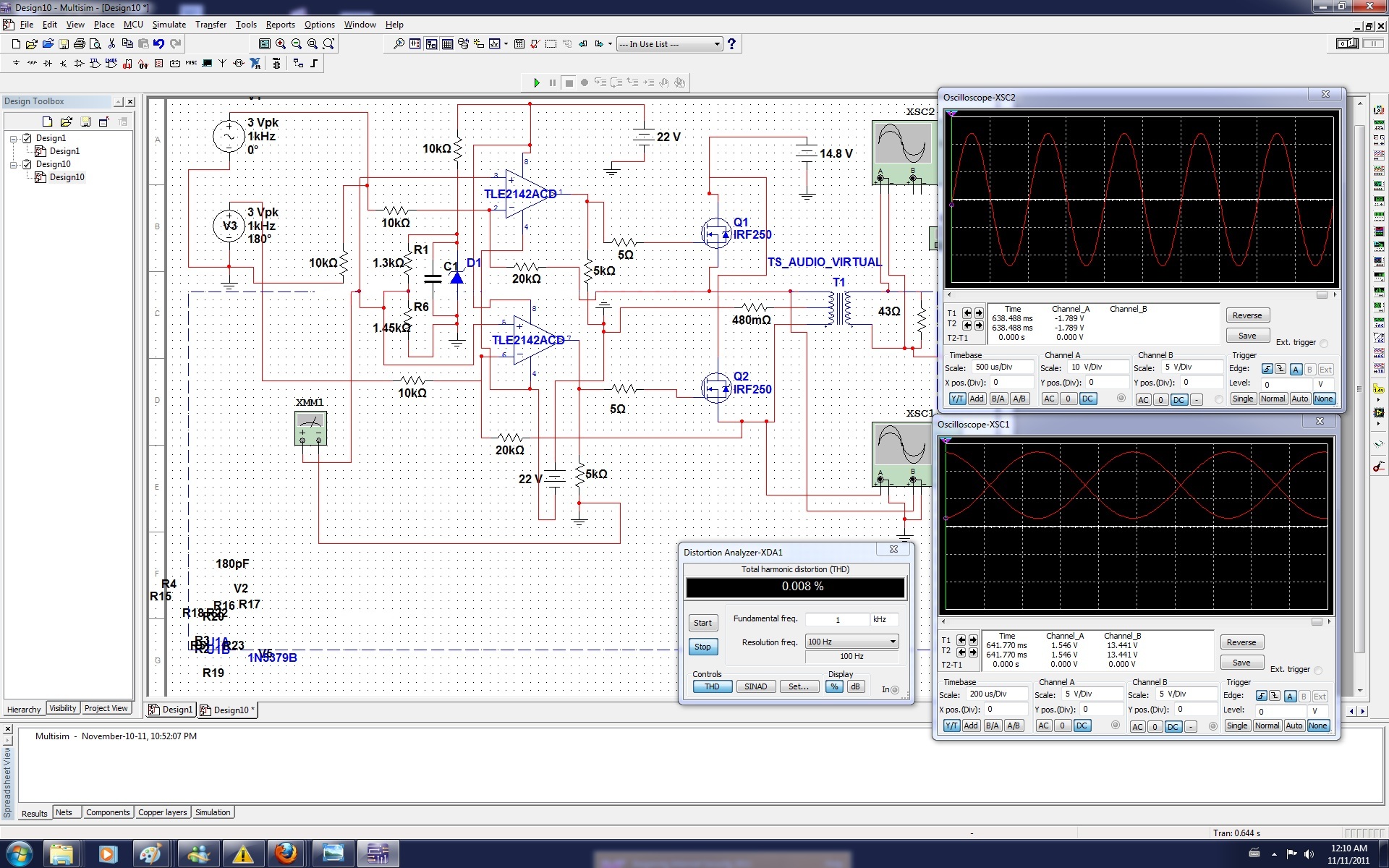Click Stop button in Distortion Analyzer
This screenshot has width=1389, height=868.
point(702,647)
